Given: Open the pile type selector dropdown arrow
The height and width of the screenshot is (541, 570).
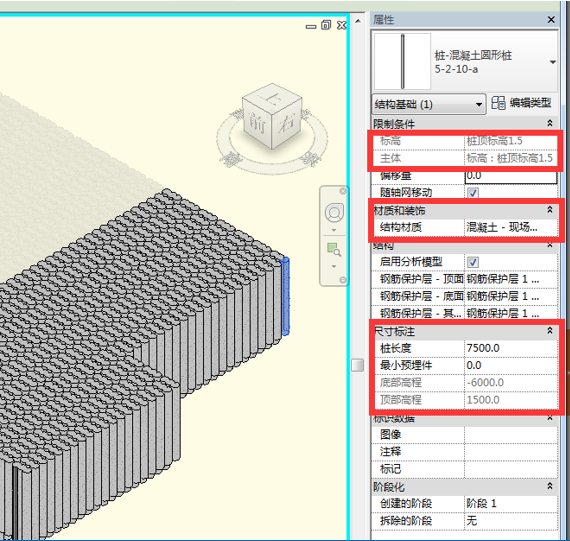Looking at the screenshot, I should click(553, 62).
